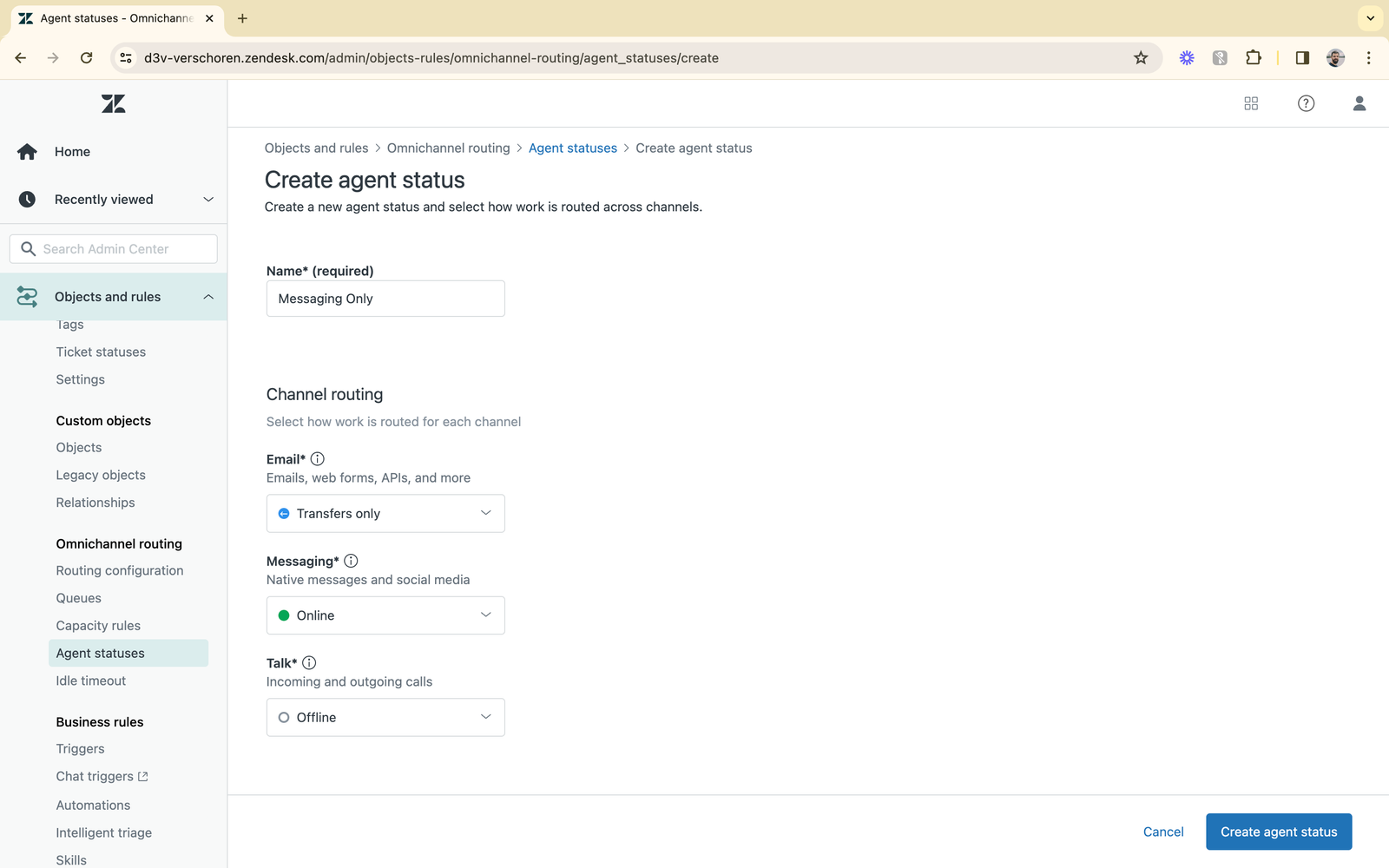Open the apps grid icon top right
The image size is (1389, 868).
point(1251,103)
